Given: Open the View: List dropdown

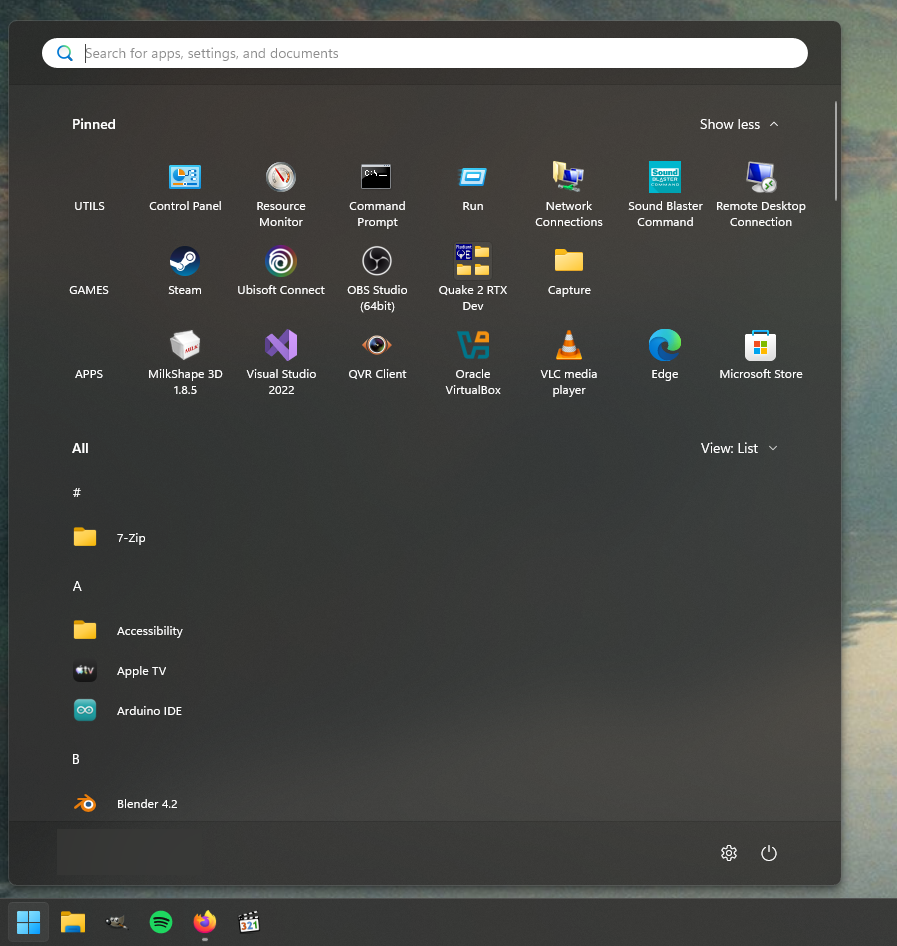Looking at the screenshot, I should [x=739, y=448].
